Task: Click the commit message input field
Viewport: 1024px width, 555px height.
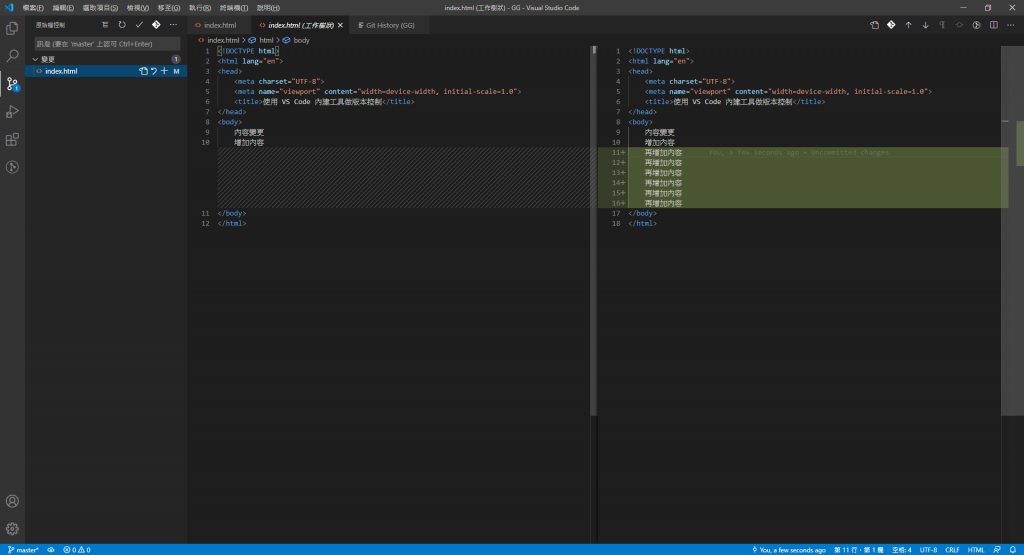Action: click(x=107, y=44)
